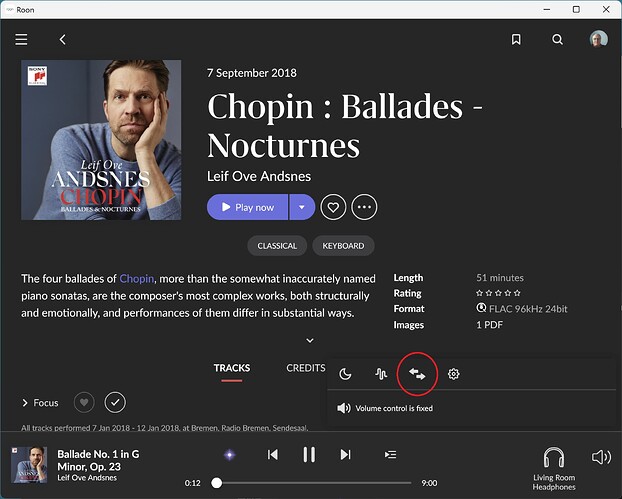
Task: Toggle the favorites heart filter
Action: pyautogui.click(x=84, y=403)
